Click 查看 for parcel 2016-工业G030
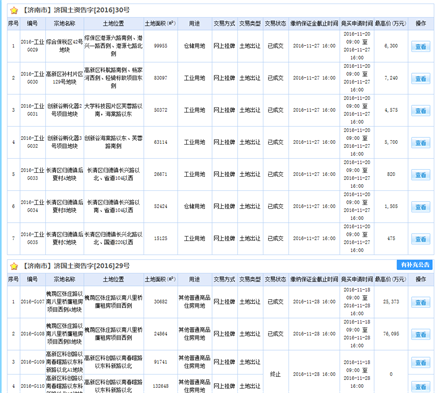This screenshot has height=393, width=440. 420,79
